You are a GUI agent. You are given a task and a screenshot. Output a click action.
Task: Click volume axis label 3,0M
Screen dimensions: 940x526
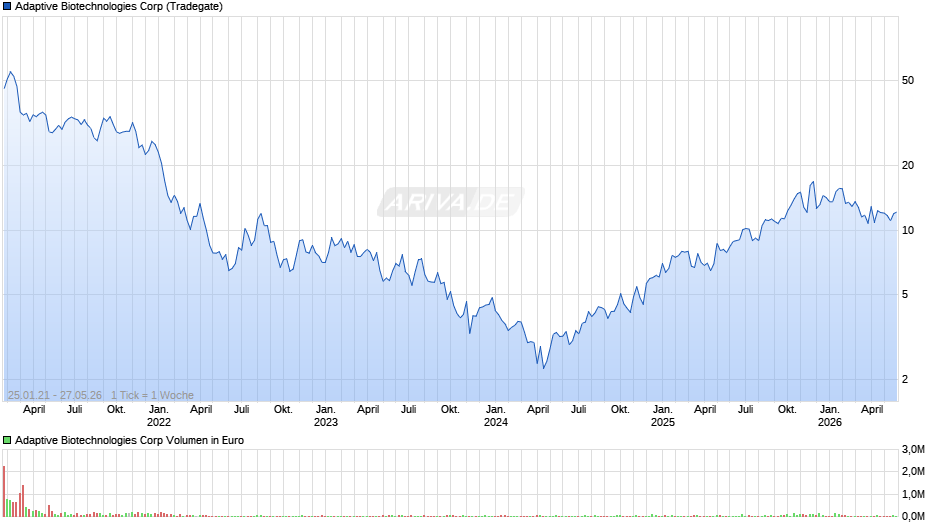point(913,449)
